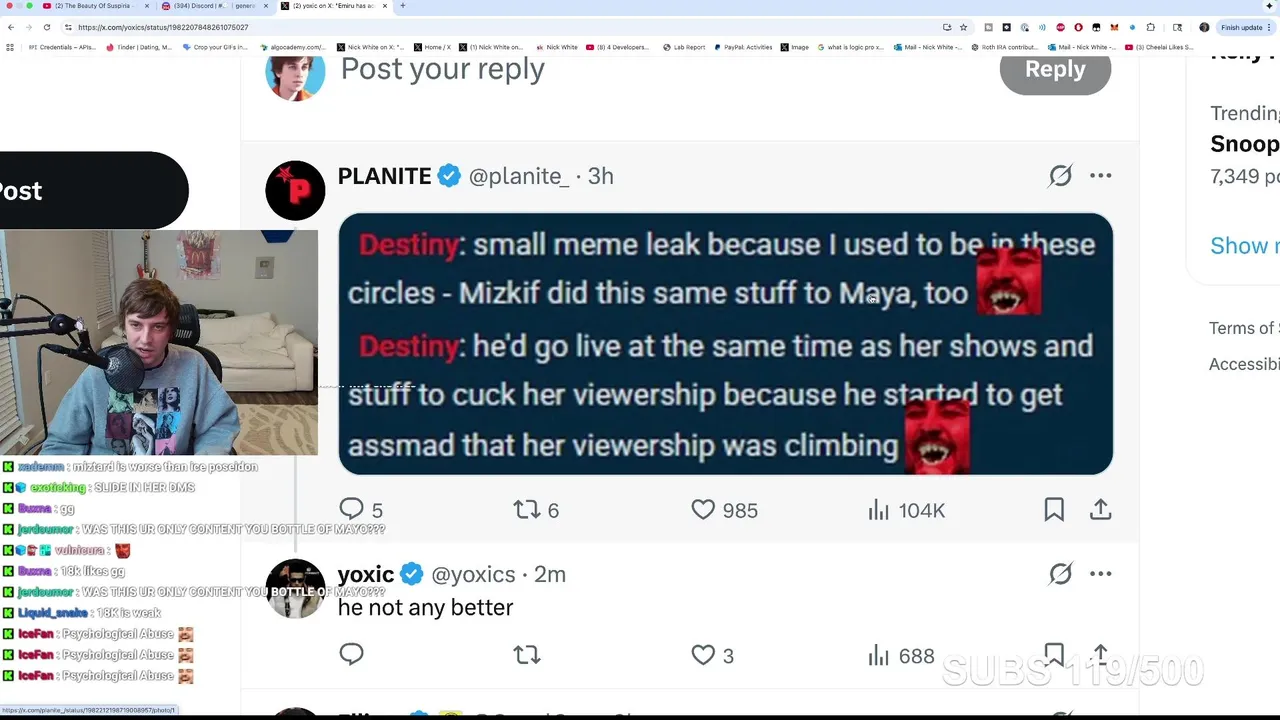1280x720 pixels.
Task: Open the @planite_ profile link
Action: (x=518, y=176)
